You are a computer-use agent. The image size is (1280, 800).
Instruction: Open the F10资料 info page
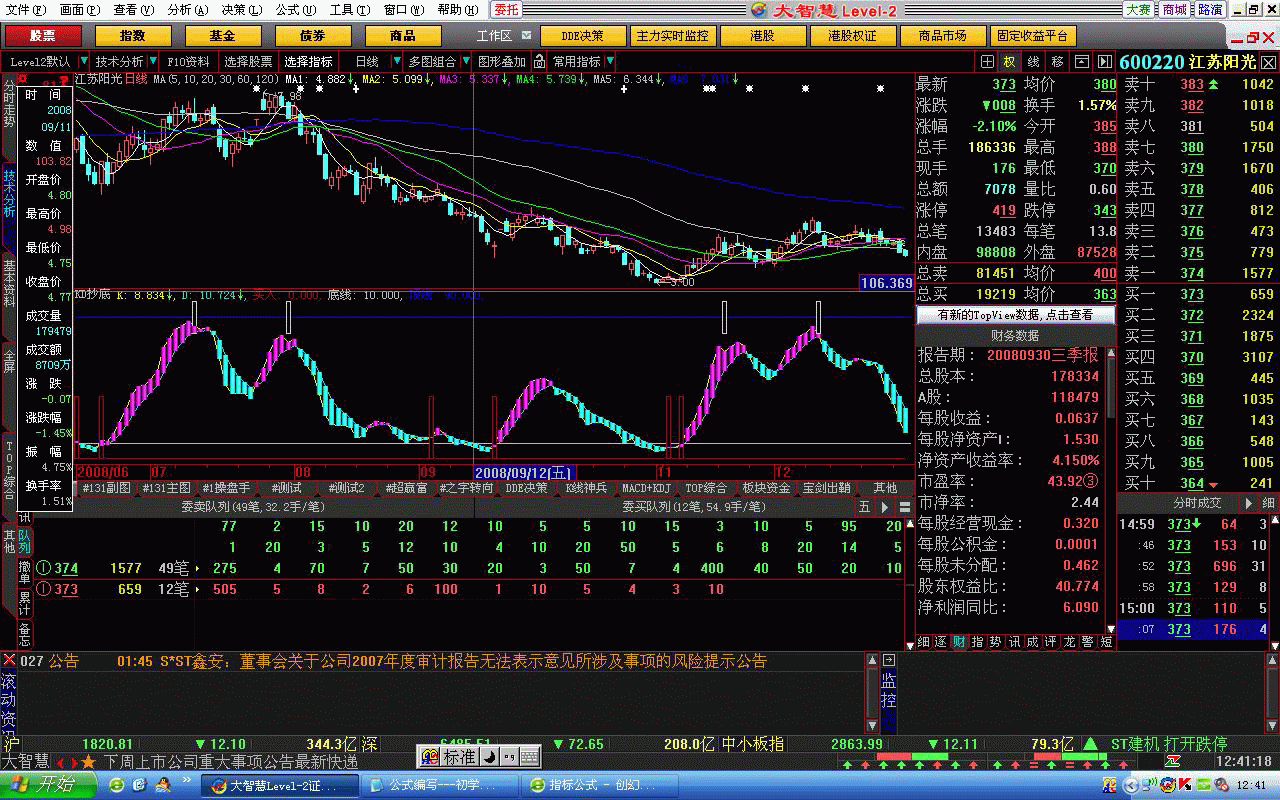[188, 61]
